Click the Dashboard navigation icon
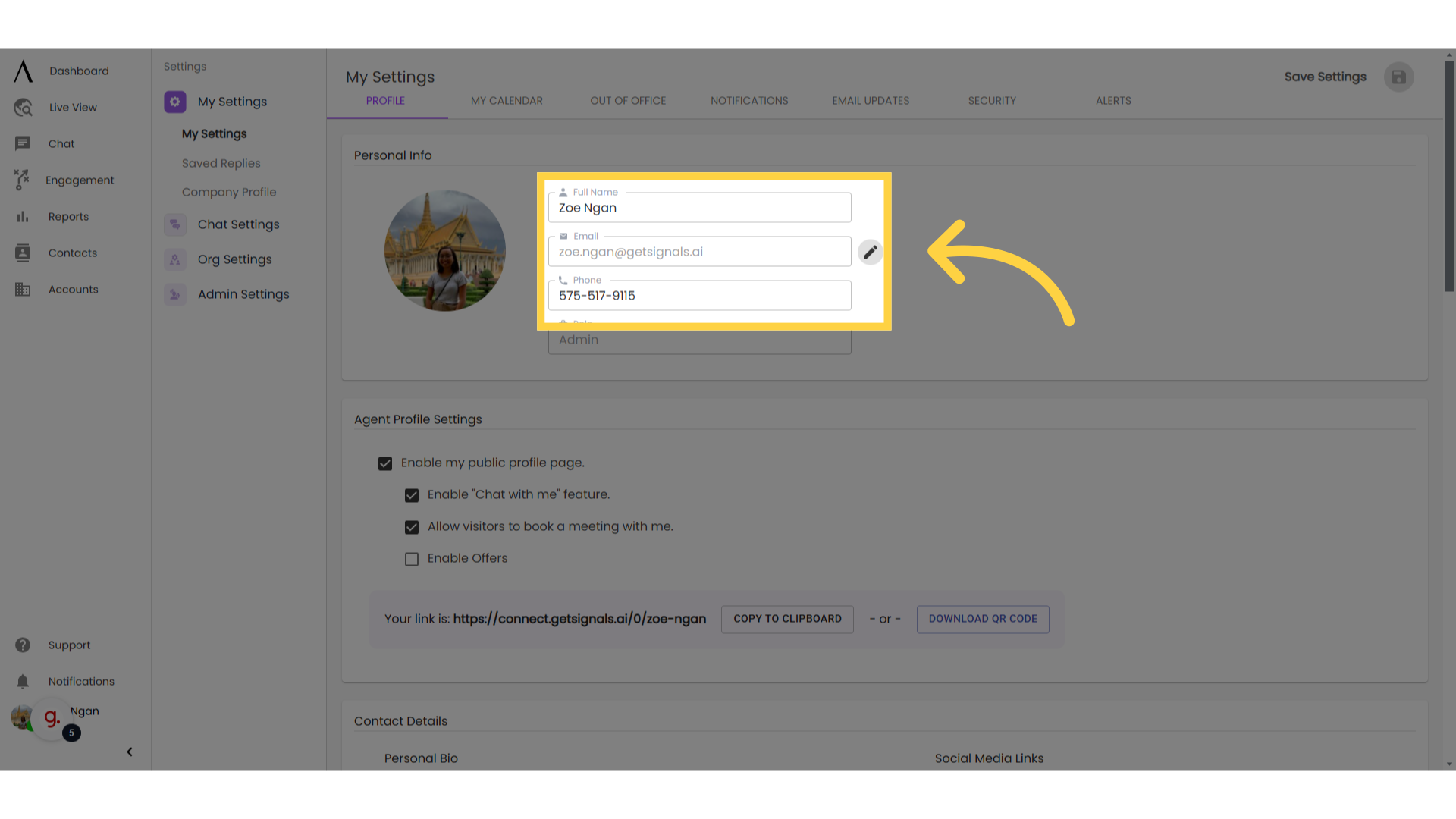The width and height of the screenshot is (1456, 819). [x=23, y=71]
